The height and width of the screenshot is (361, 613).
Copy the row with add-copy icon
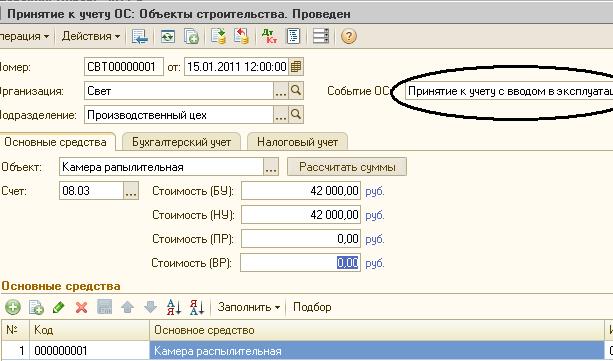(36, 307)
